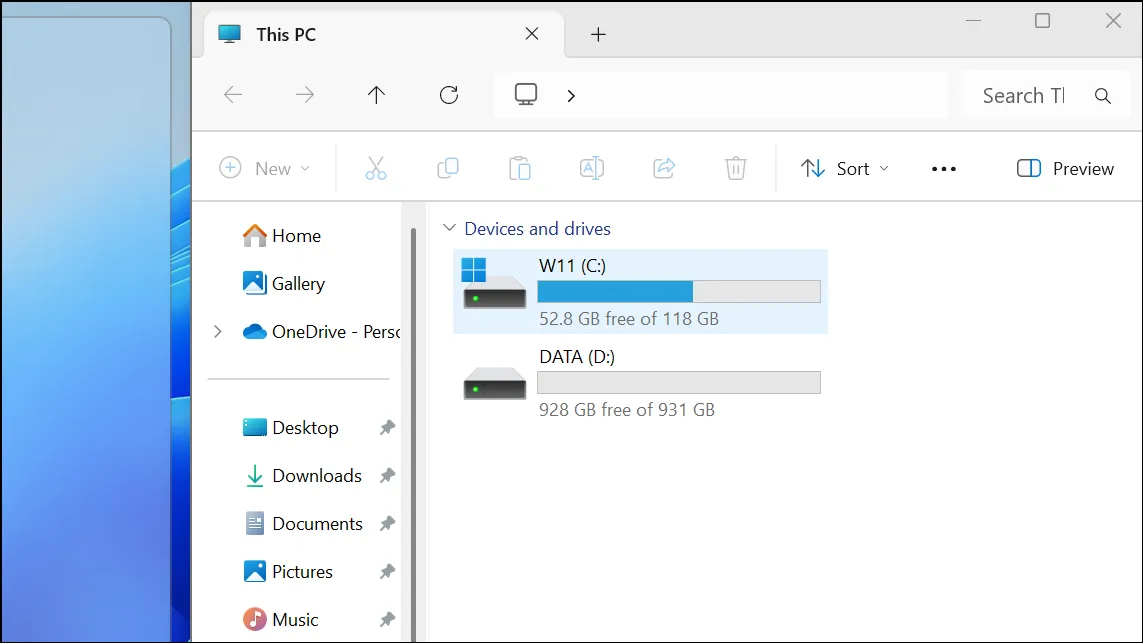Screen dimensions: 1143x643
Task: Minimize the File Explorer window
Action: point(973,20)
